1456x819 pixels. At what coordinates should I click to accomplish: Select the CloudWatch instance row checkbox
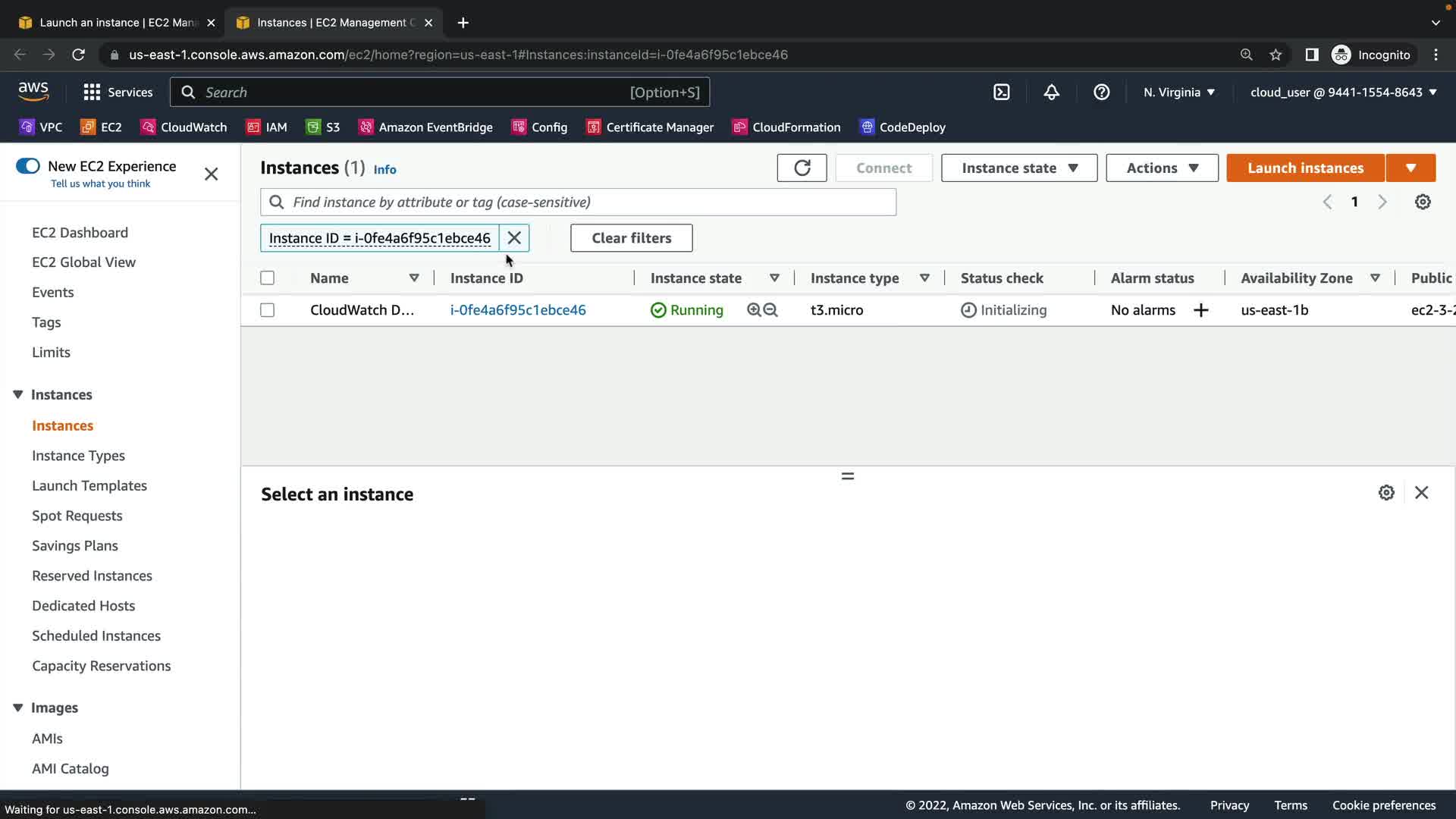tap(267, 310)
